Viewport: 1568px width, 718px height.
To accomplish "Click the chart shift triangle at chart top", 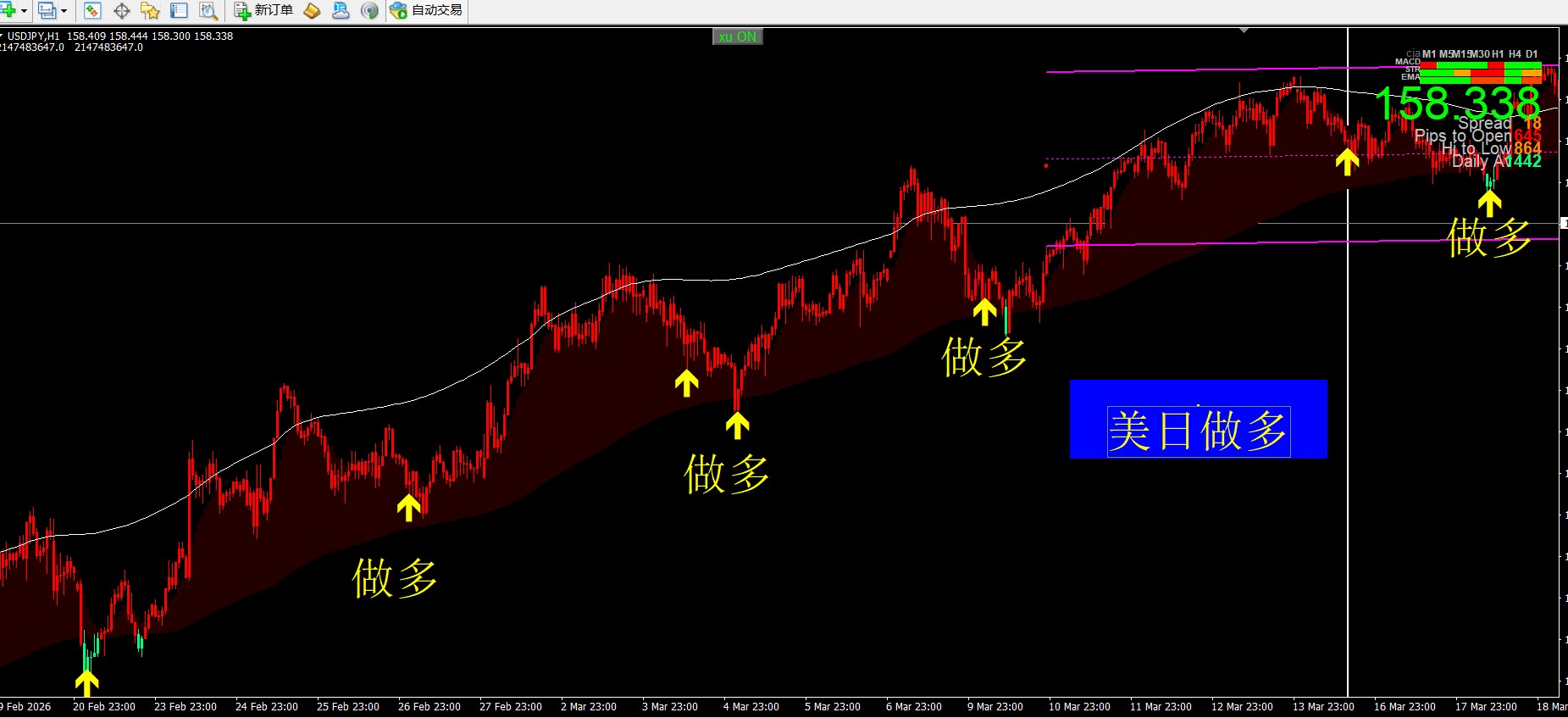I will tap(1244, 31).
